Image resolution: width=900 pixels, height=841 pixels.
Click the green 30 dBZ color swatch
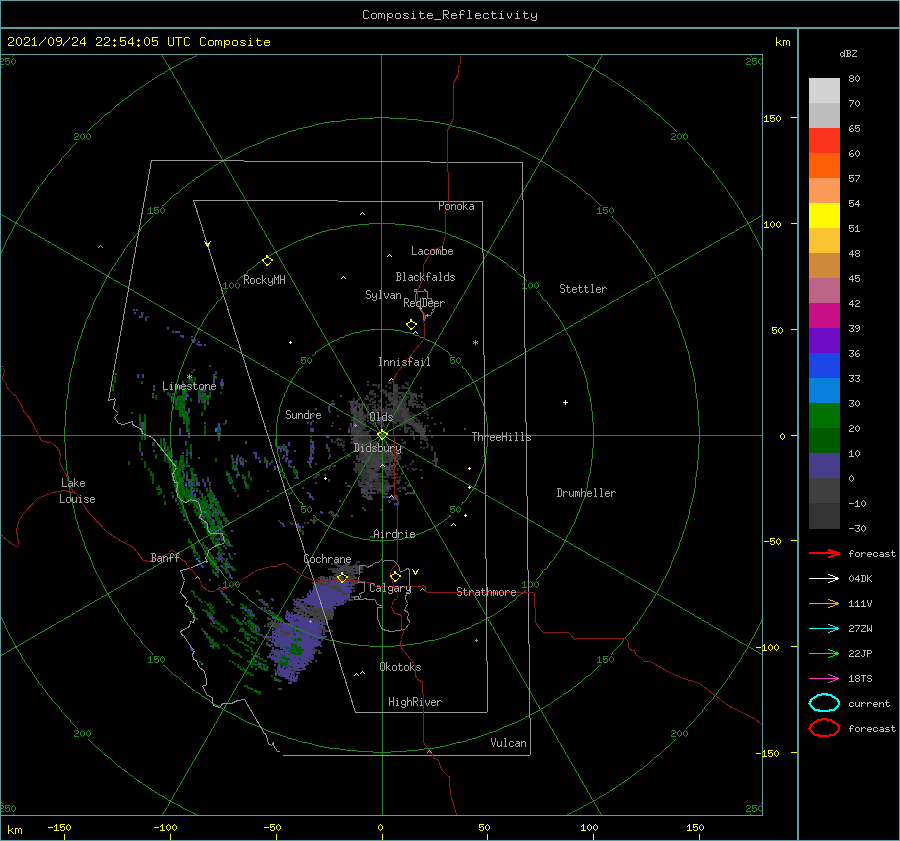pos(824,415)
